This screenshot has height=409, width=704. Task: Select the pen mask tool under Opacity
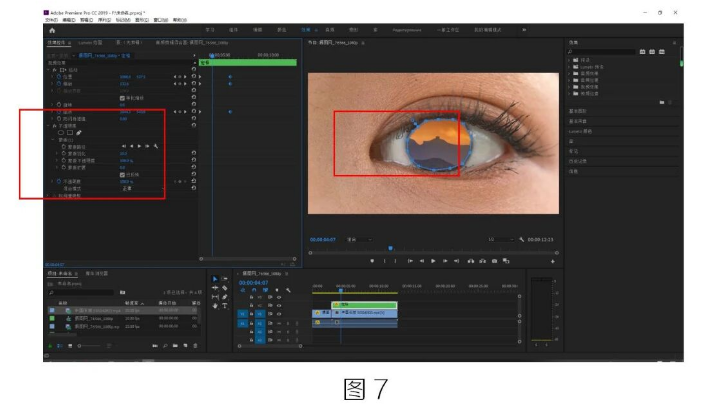pyautogui.click(x=78, y=132)
